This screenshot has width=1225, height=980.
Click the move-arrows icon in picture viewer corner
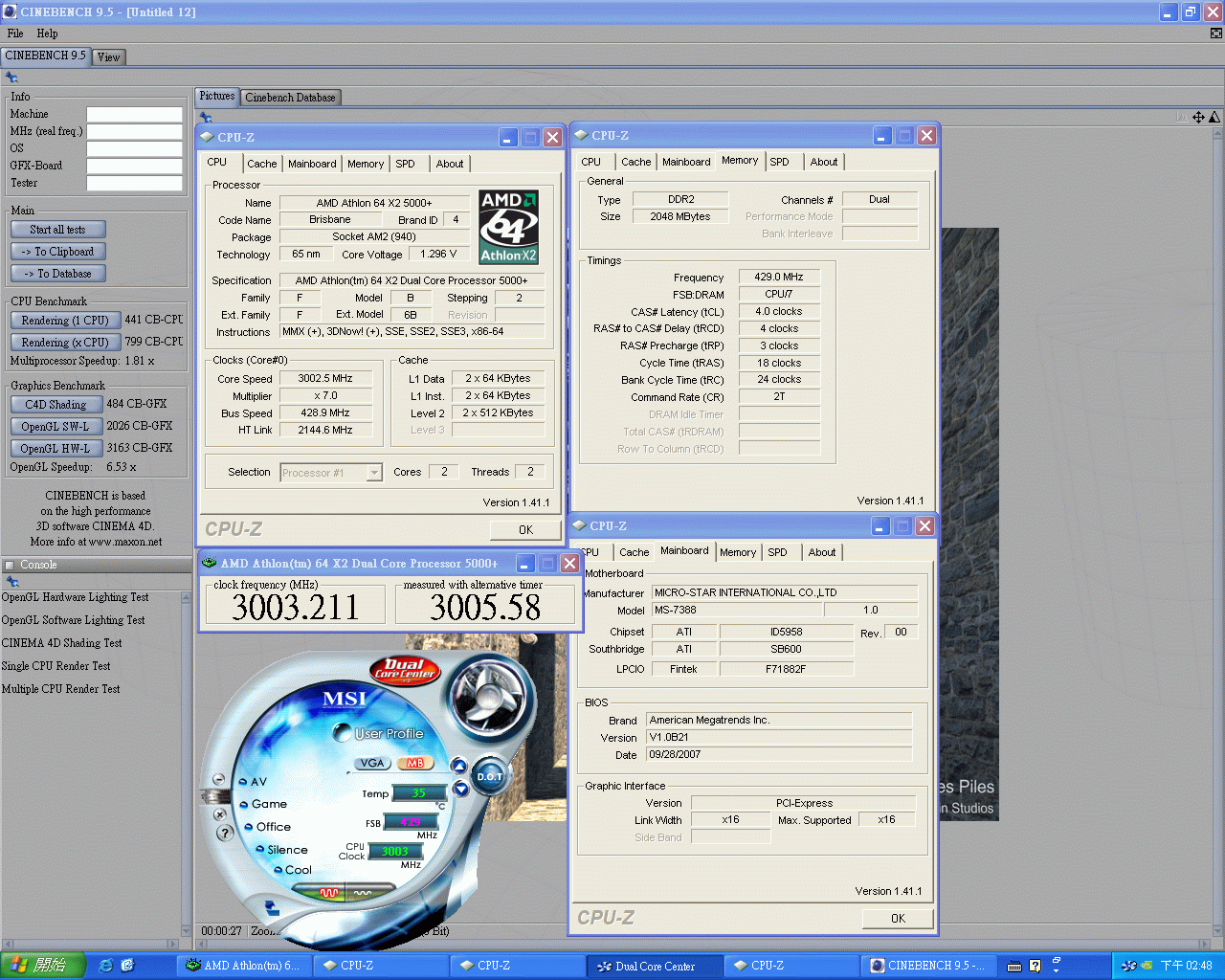pos(1198,117)
